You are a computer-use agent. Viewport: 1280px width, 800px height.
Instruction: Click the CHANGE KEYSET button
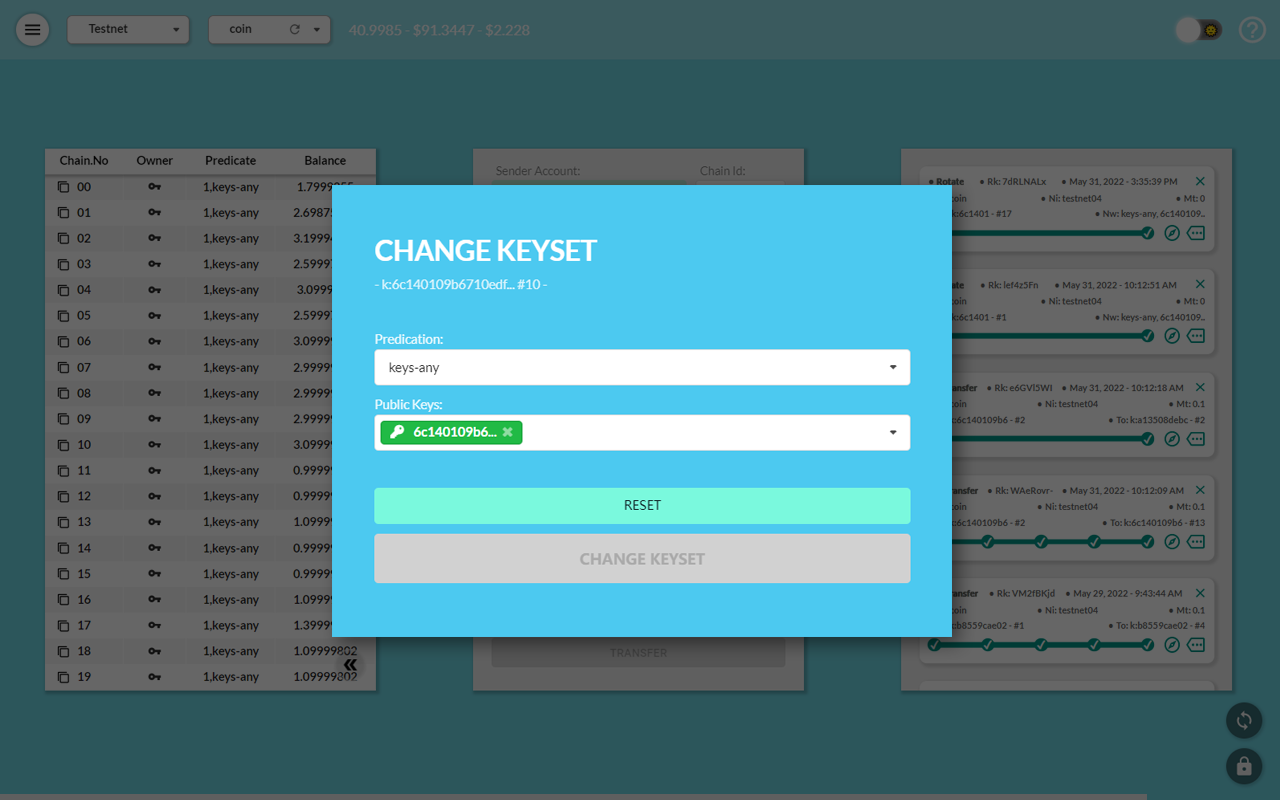pyautogui.click(x=642, y=559)
